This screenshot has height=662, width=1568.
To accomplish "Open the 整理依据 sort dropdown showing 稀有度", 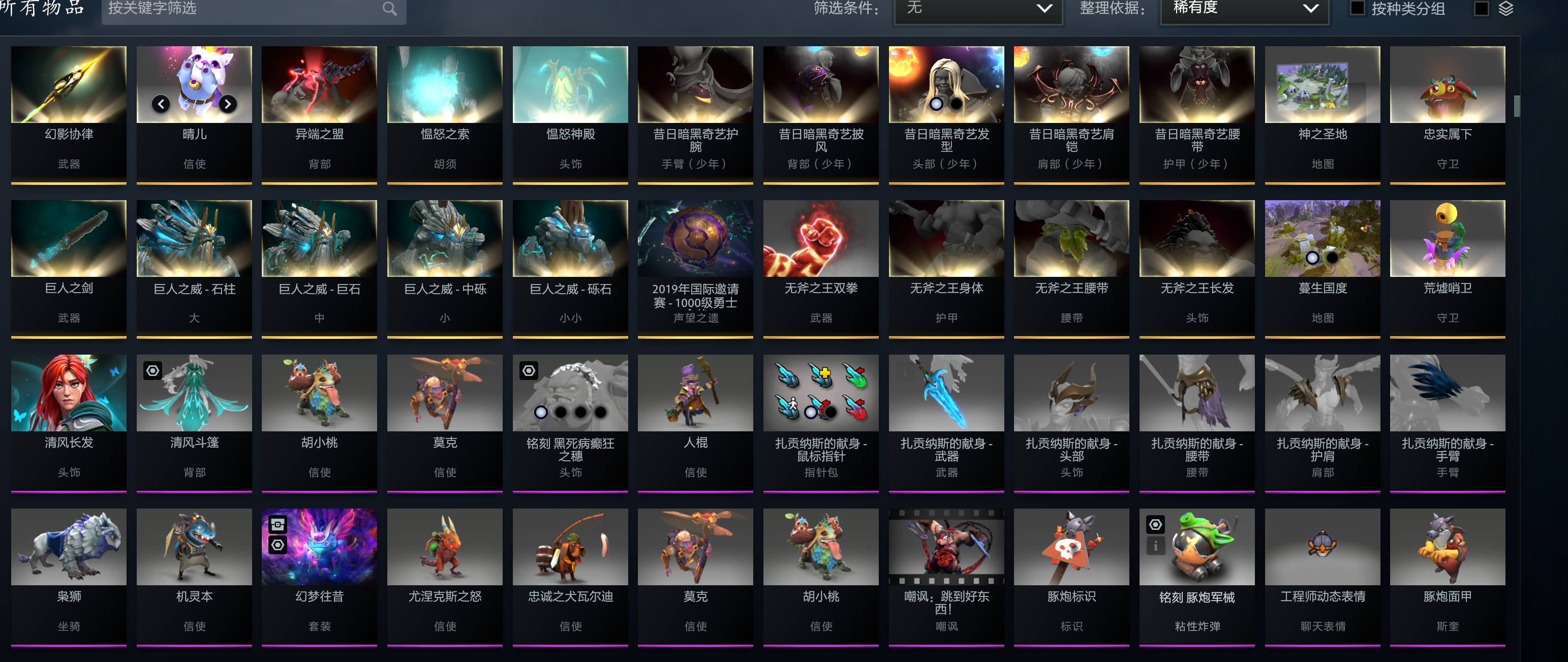I will click(1245, 10).
